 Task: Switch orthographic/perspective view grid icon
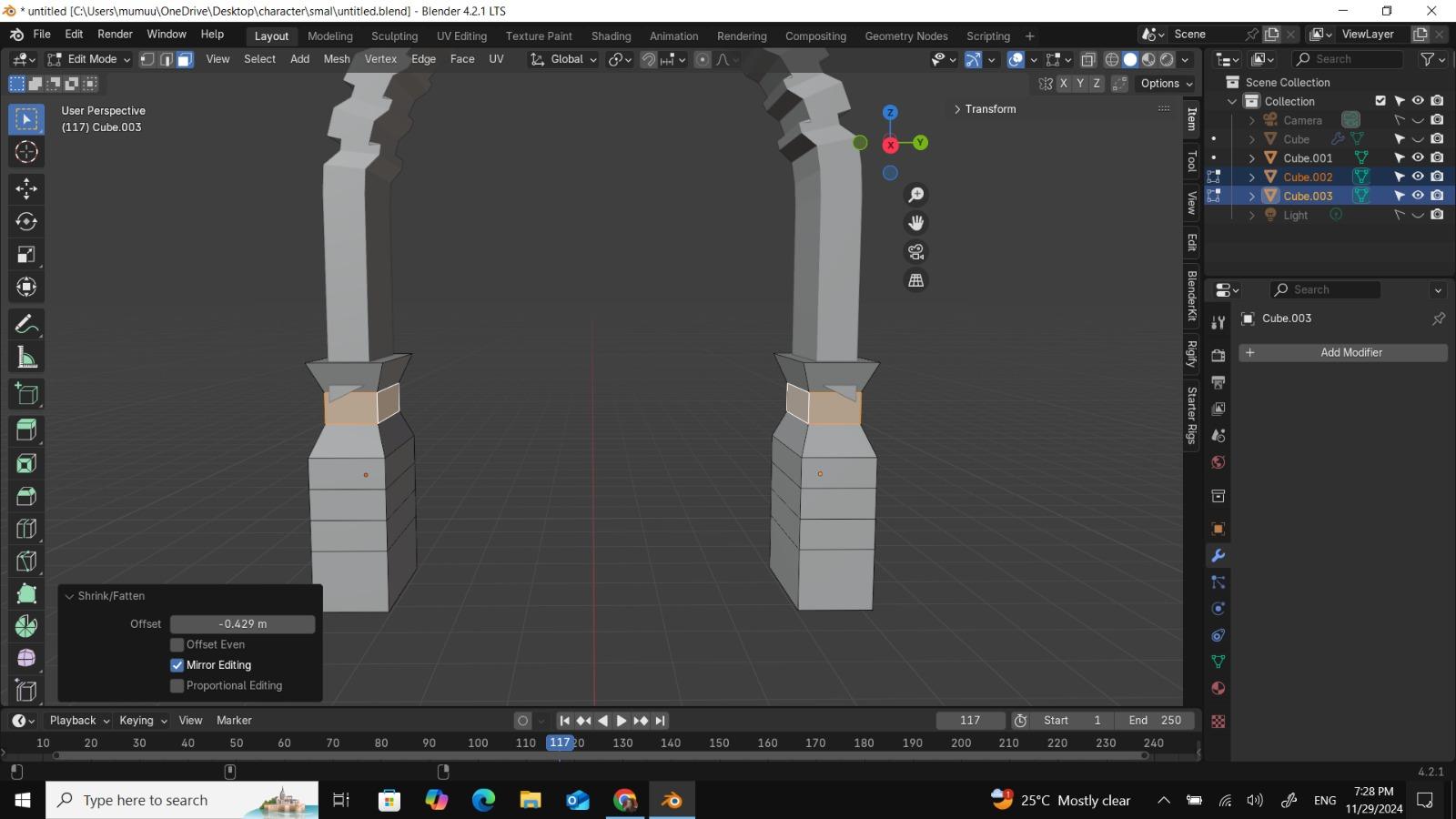[x=916, y=280]
